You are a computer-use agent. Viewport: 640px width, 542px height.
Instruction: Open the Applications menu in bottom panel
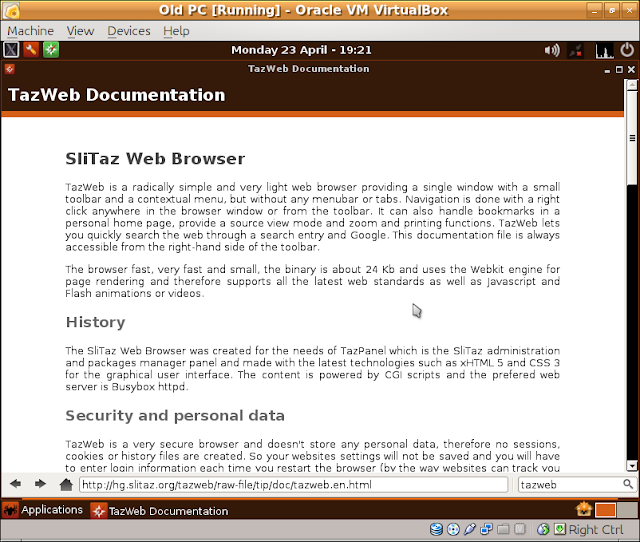42,510
